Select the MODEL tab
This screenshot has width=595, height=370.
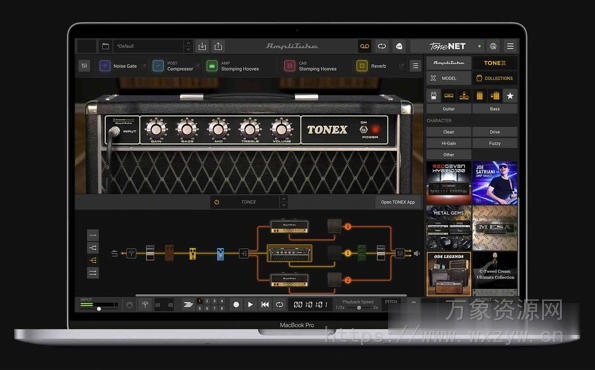coord(449,78)
